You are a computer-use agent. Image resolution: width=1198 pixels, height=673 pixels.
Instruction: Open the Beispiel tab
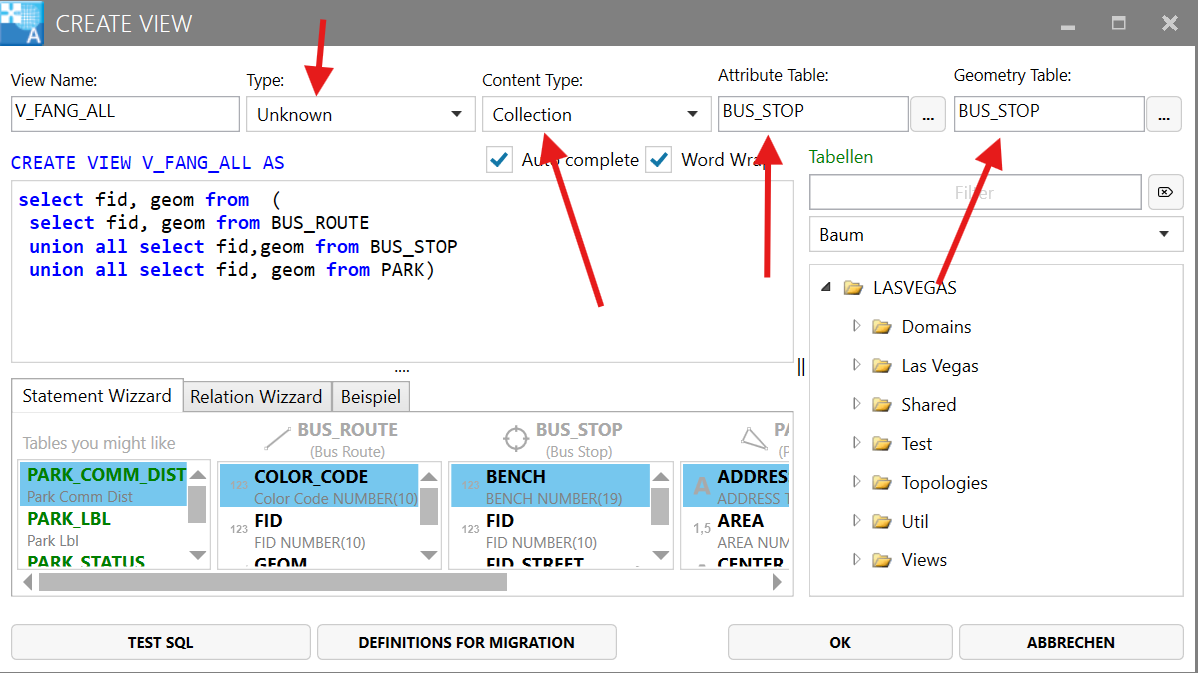coord(370,397)
